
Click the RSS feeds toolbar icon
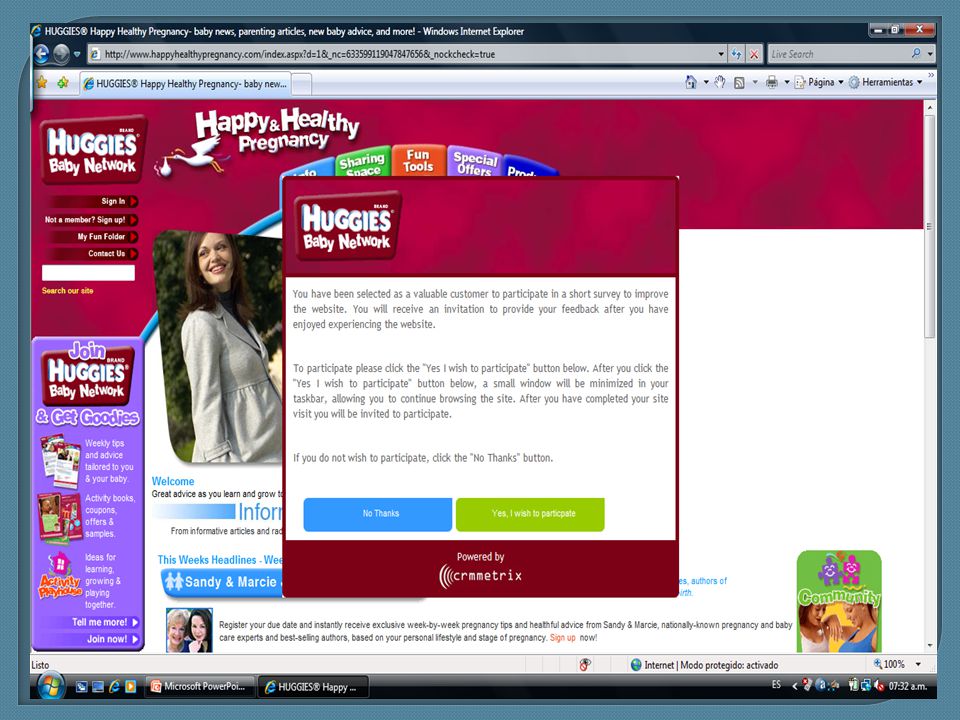pyautogui.click(x=739, y=82)
